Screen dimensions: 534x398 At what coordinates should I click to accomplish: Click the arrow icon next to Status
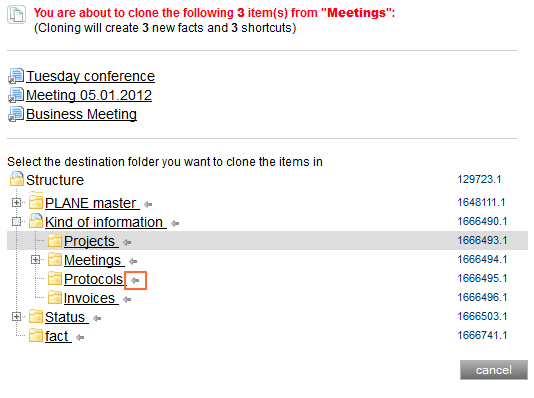[x=97, y=318]
